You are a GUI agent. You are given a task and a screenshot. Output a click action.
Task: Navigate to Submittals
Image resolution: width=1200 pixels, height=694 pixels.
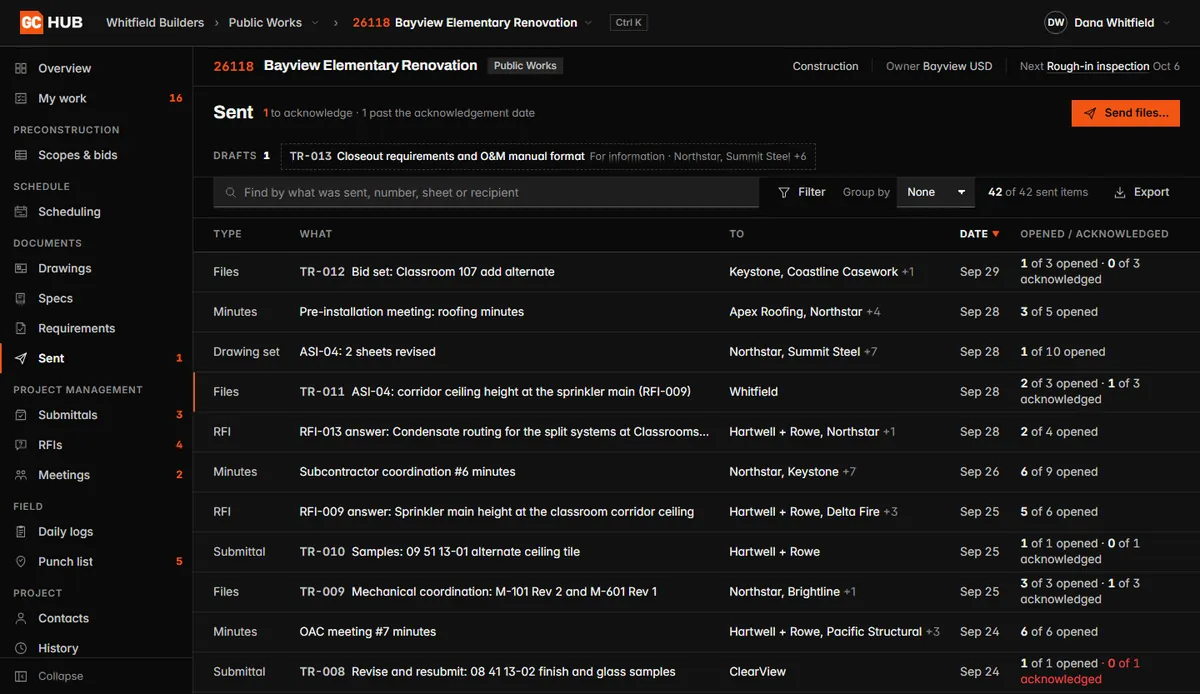(96, 415)
